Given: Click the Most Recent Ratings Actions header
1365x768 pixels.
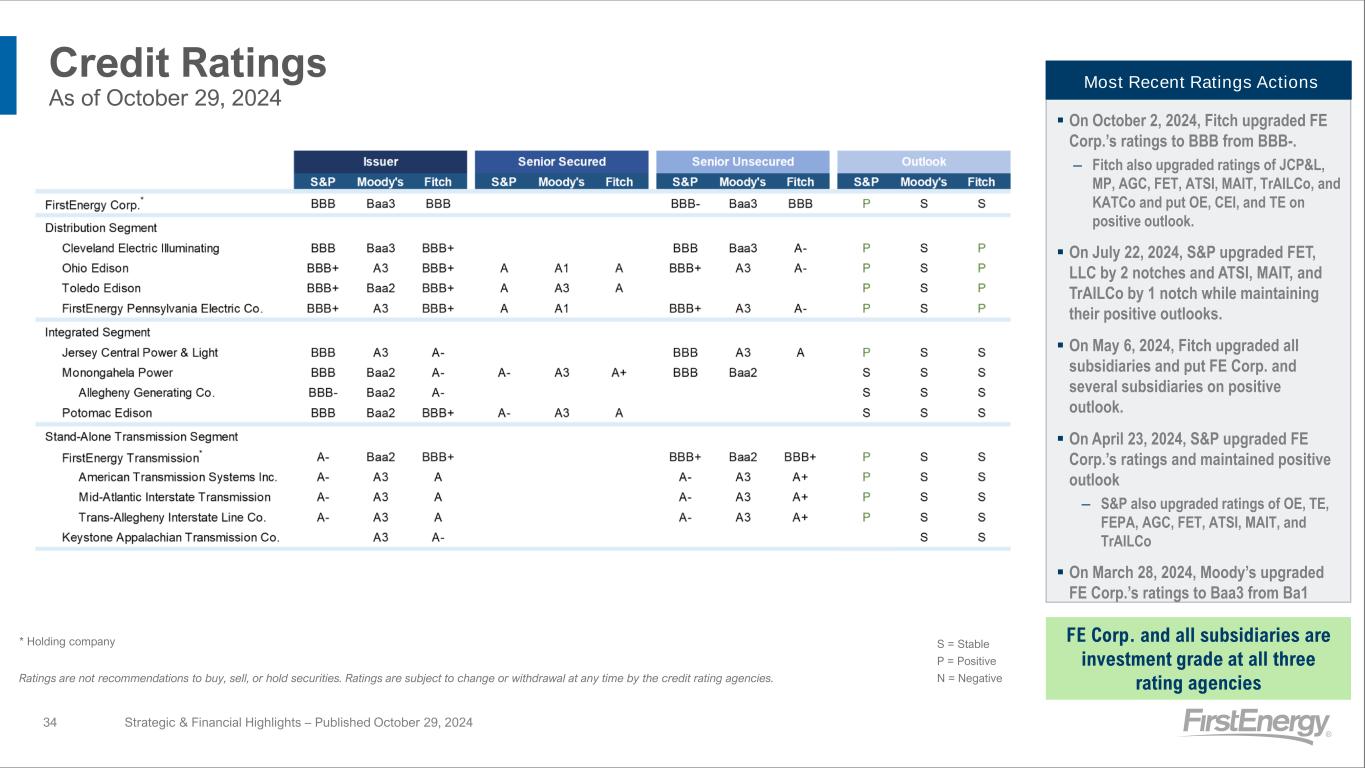Looking at the screenshot, I should (x=1198, y=82).
